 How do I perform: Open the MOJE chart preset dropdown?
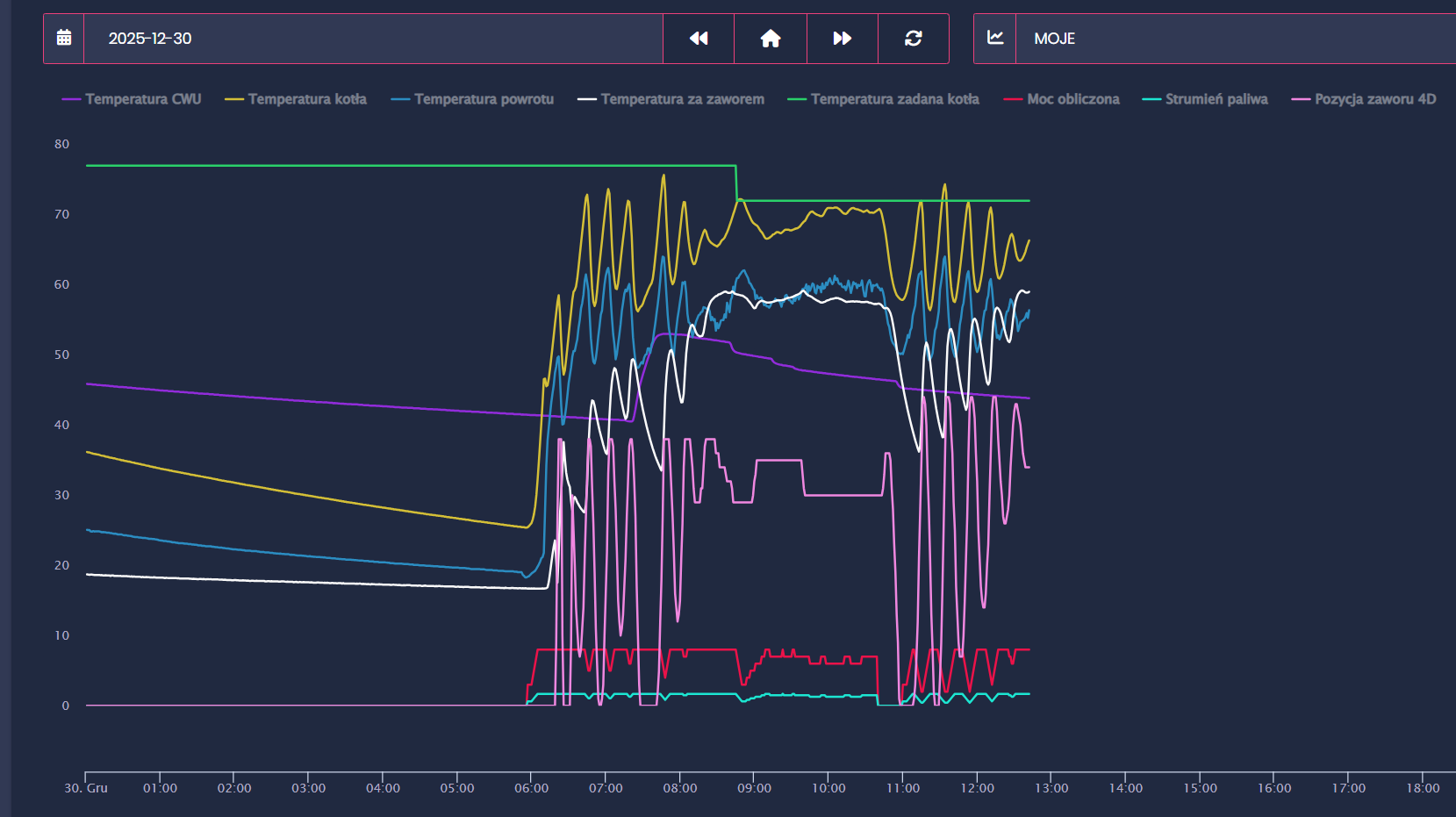(1229, 39)
